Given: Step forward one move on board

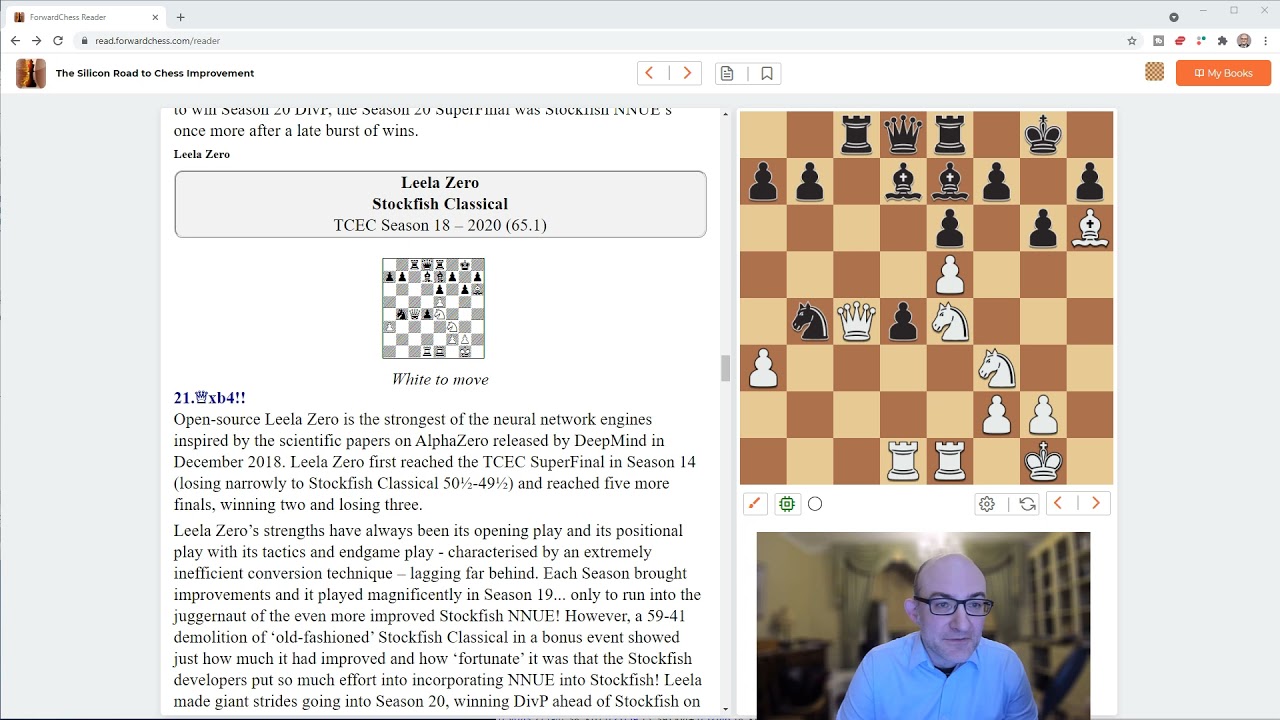Looking at the screenshot, I should click(1095, 504).
